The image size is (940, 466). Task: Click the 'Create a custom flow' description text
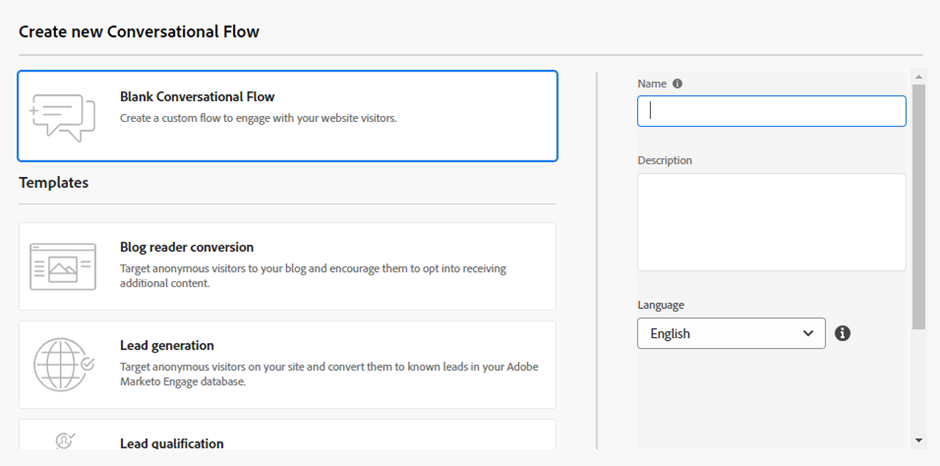pos(258,118)
